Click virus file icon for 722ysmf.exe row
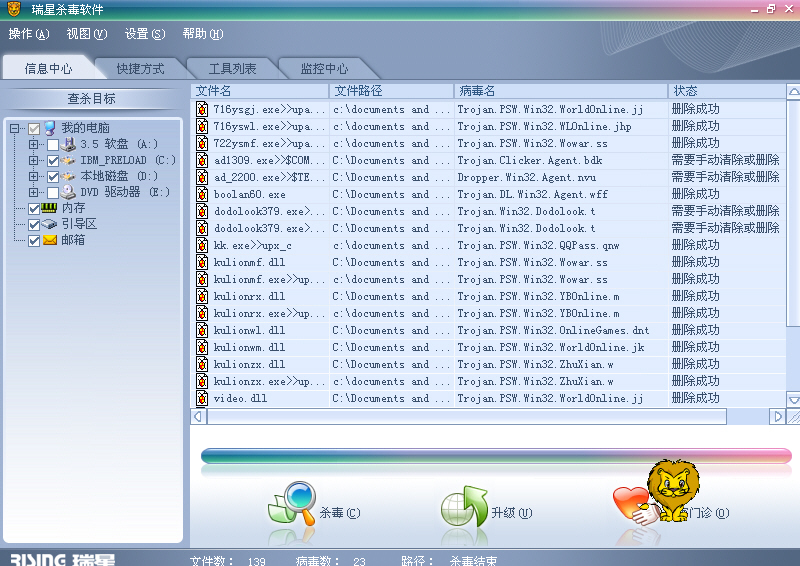The height and width of the screenshot is (566, 800). (202, 143)
